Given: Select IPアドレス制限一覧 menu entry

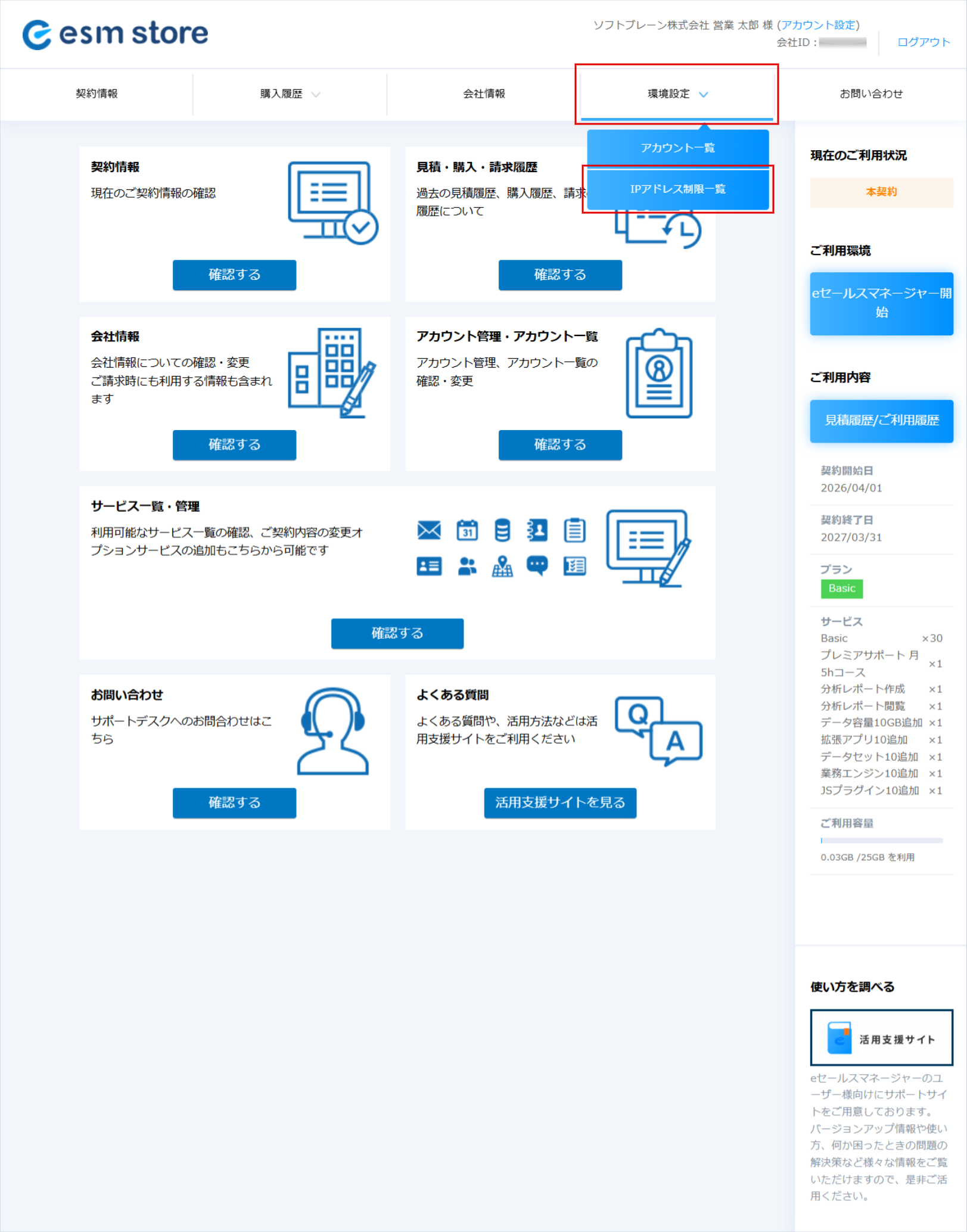Looking at the screenshot, I should click(677, 189).
